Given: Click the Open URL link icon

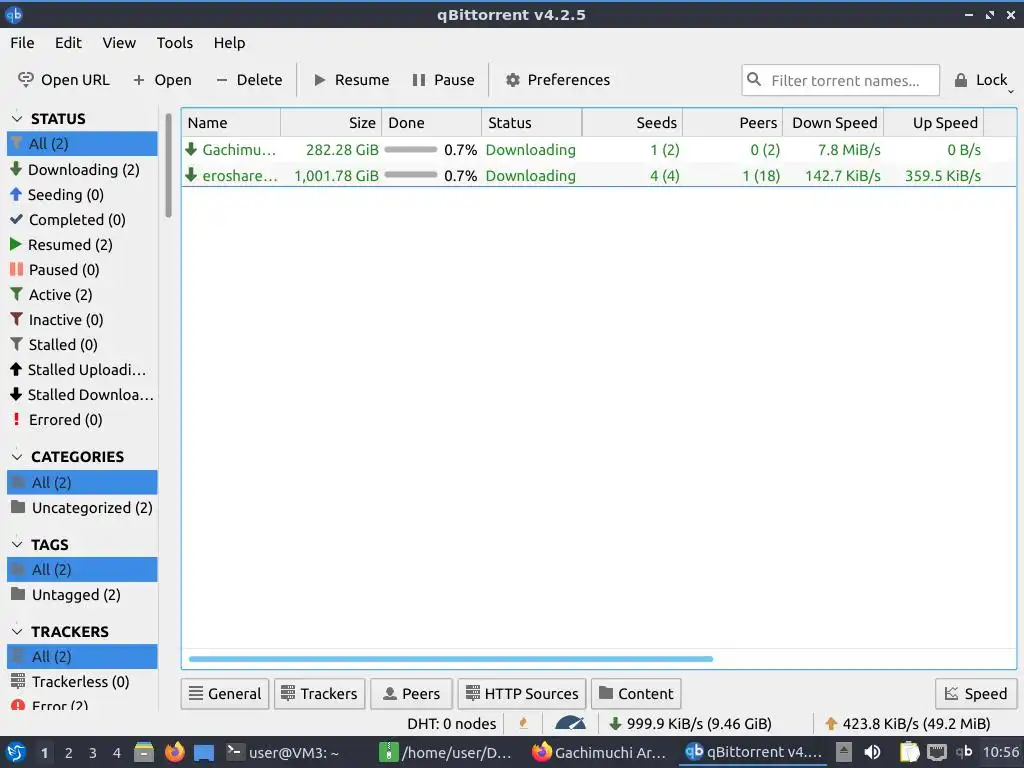Looking at the screenshot, I should click(25, 80).
